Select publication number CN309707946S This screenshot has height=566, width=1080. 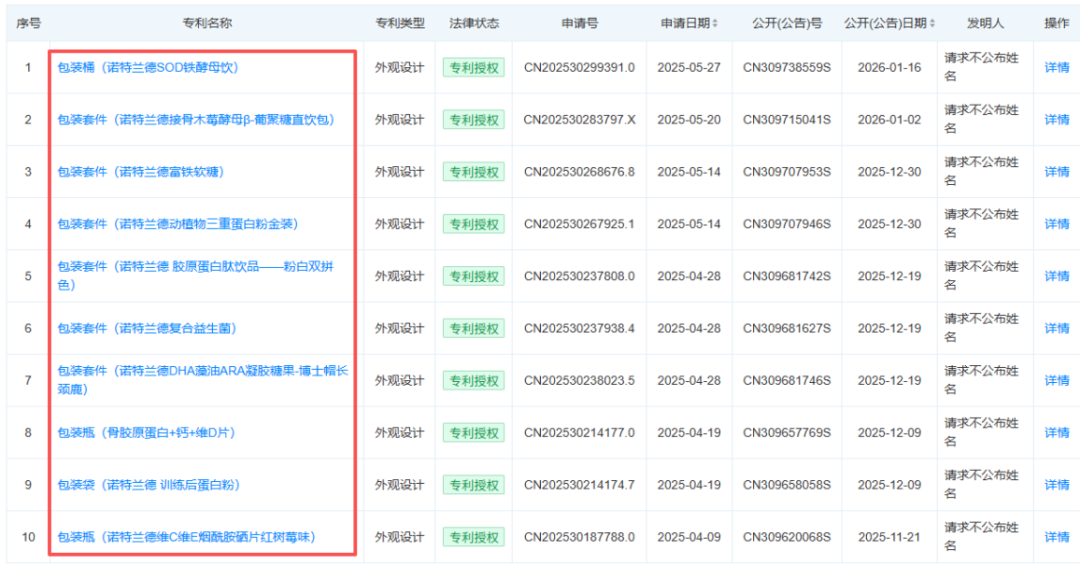pos(787,224)
